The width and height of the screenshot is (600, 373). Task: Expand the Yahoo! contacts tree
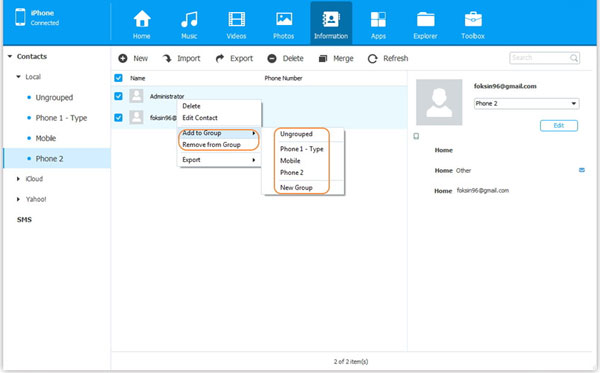[18, 199]
